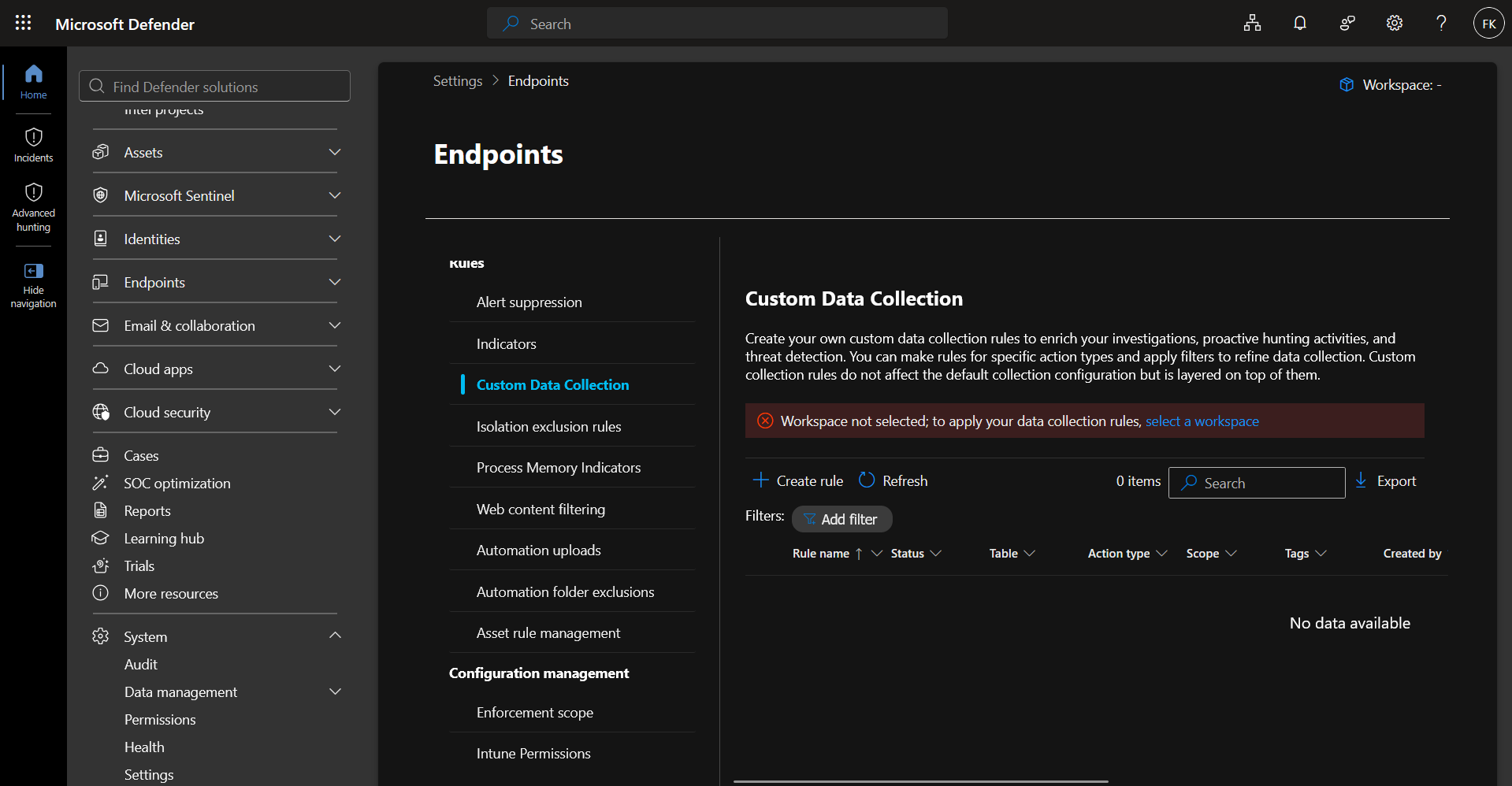1512x786 pixels.
Task: Expand the Data management submenu
Action: point(335,691)
